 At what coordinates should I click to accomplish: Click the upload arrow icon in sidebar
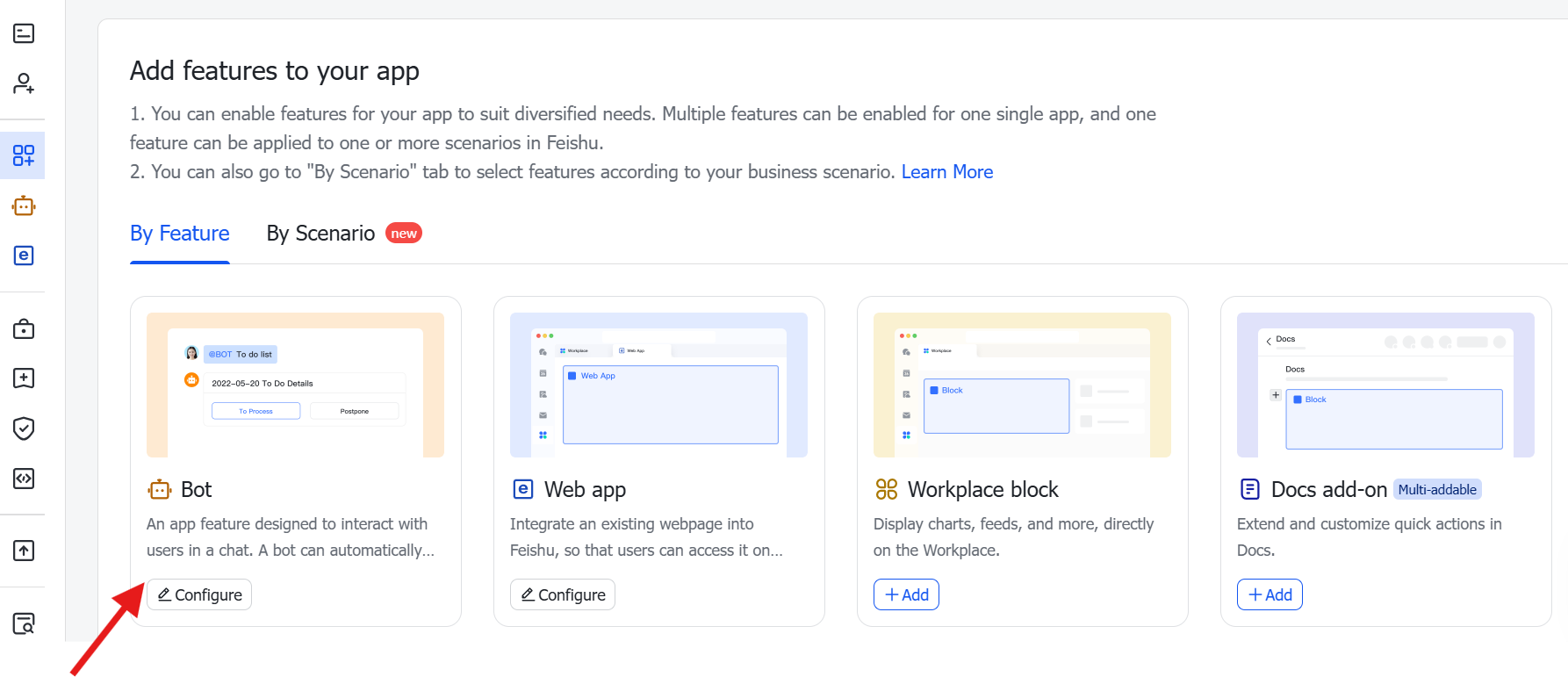pos(24,551)
